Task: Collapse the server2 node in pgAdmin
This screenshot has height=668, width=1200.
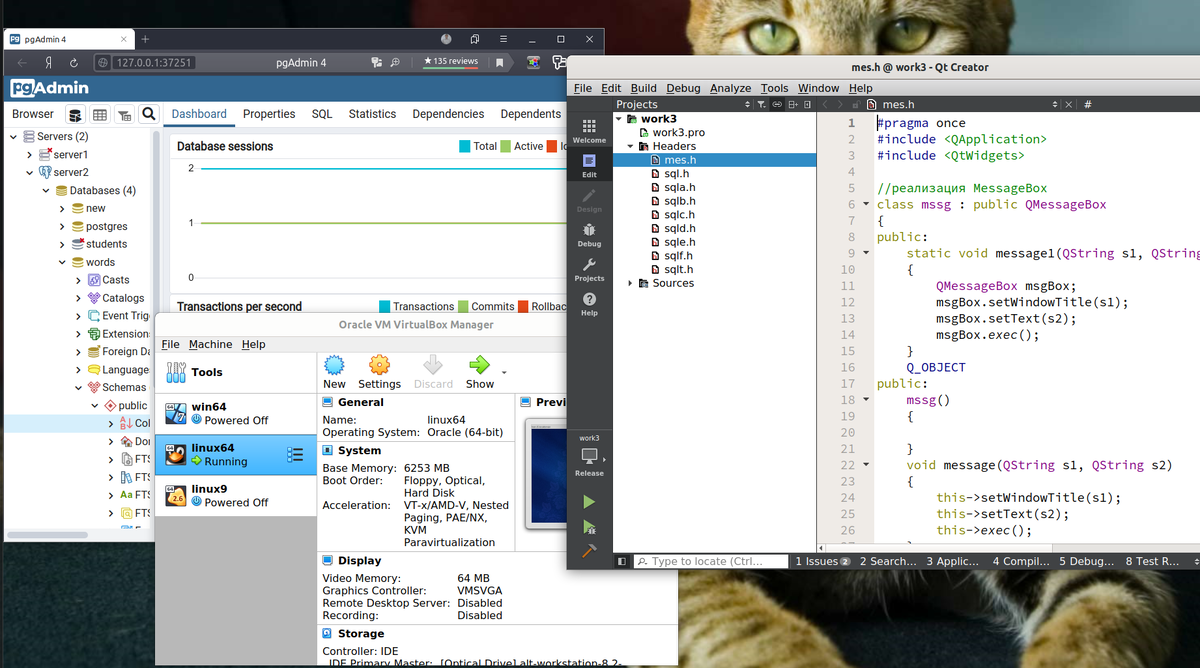Action: 29,173
